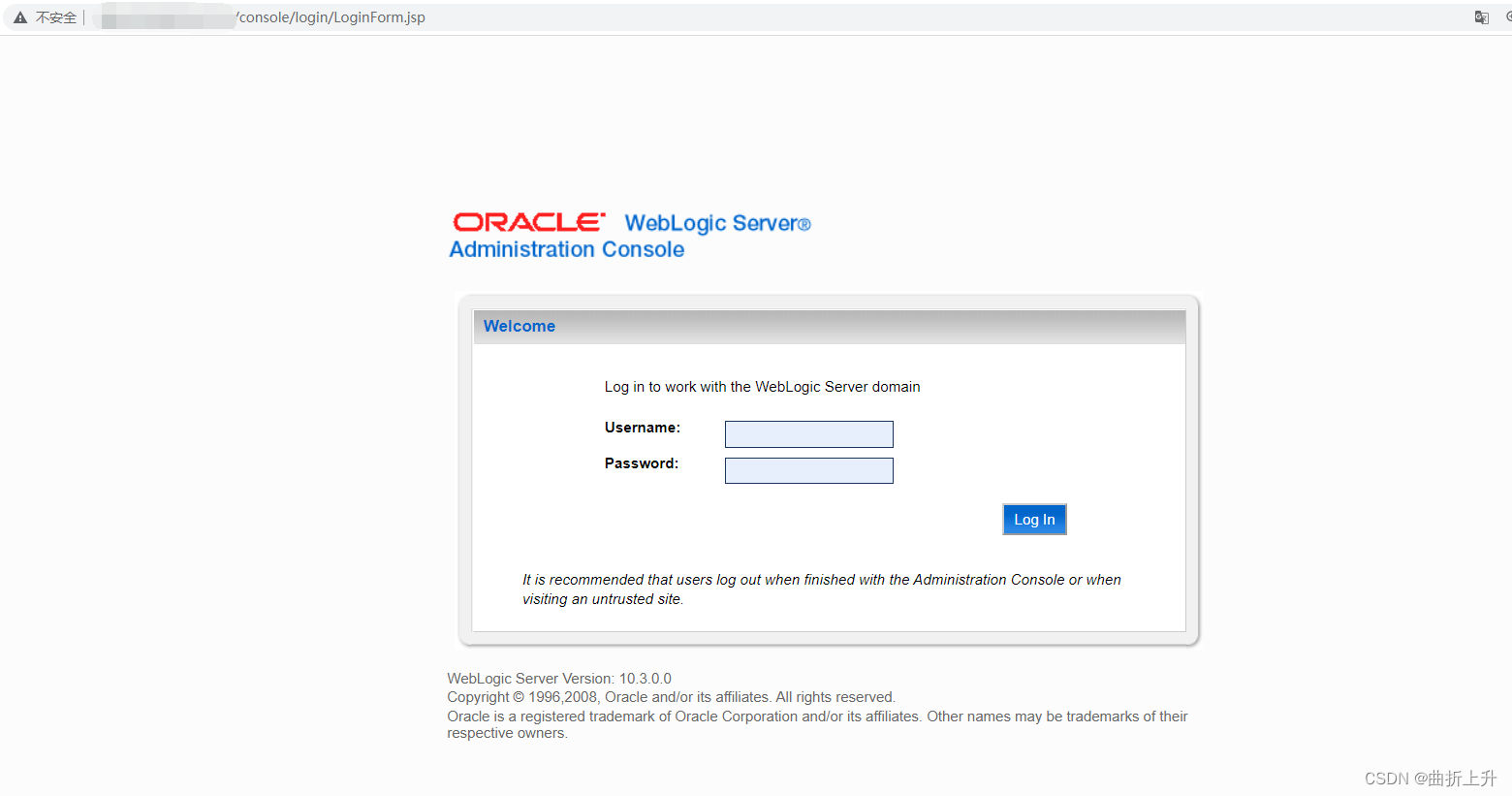Viewport: 1512px width, 796px height.
Task: Click the Oracle registered trademark notice text
Action: tap(817, 724)
